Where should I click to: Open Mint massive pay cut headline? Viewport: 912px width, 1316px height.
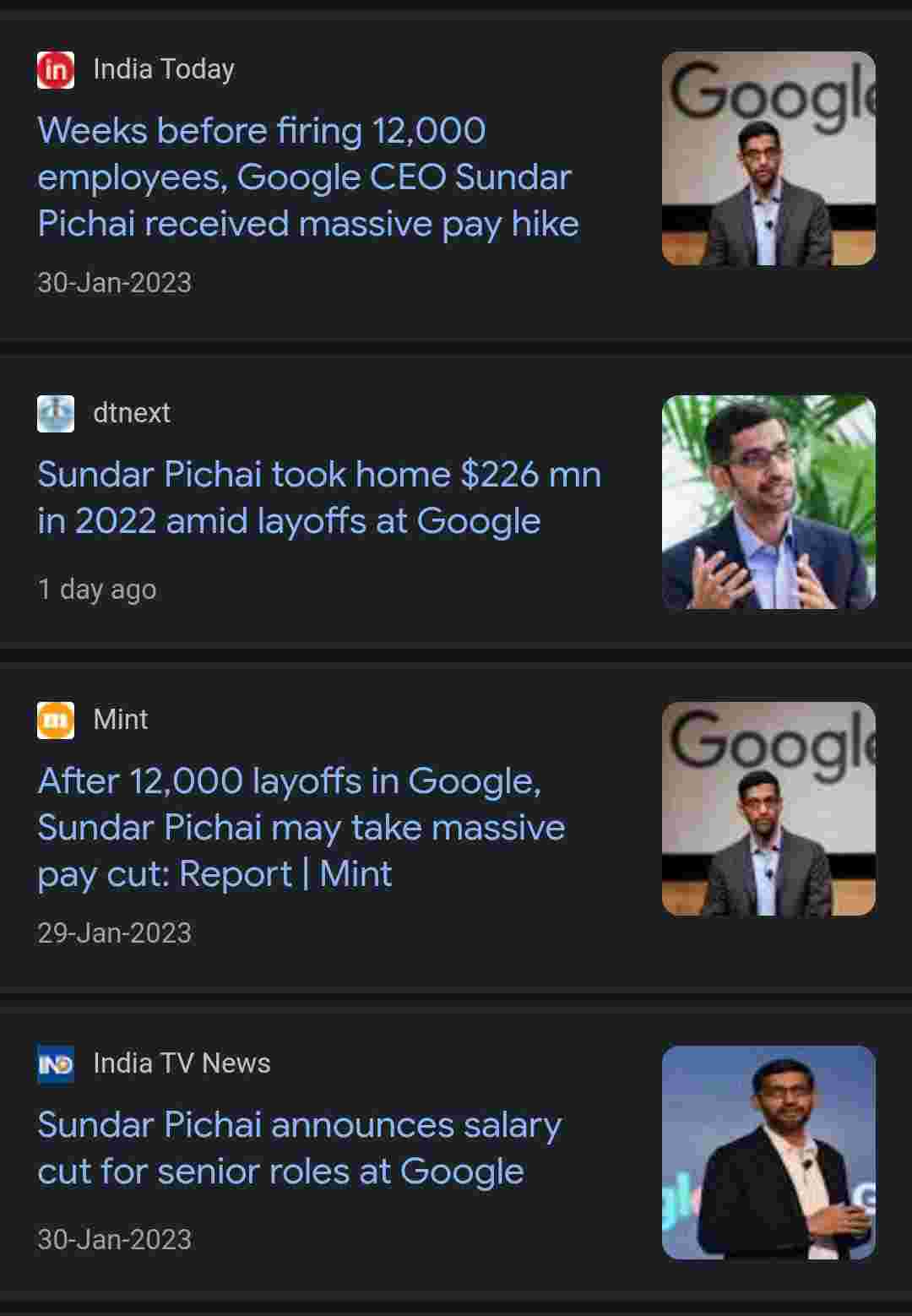(x=301, y=828)
